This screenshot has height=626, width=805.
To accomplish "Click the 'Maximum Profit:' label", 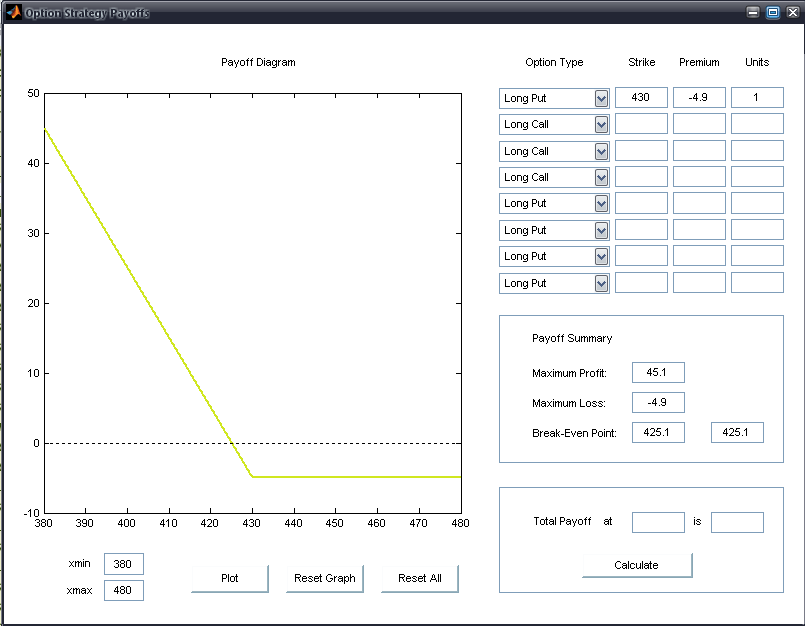I will (569, 373).
